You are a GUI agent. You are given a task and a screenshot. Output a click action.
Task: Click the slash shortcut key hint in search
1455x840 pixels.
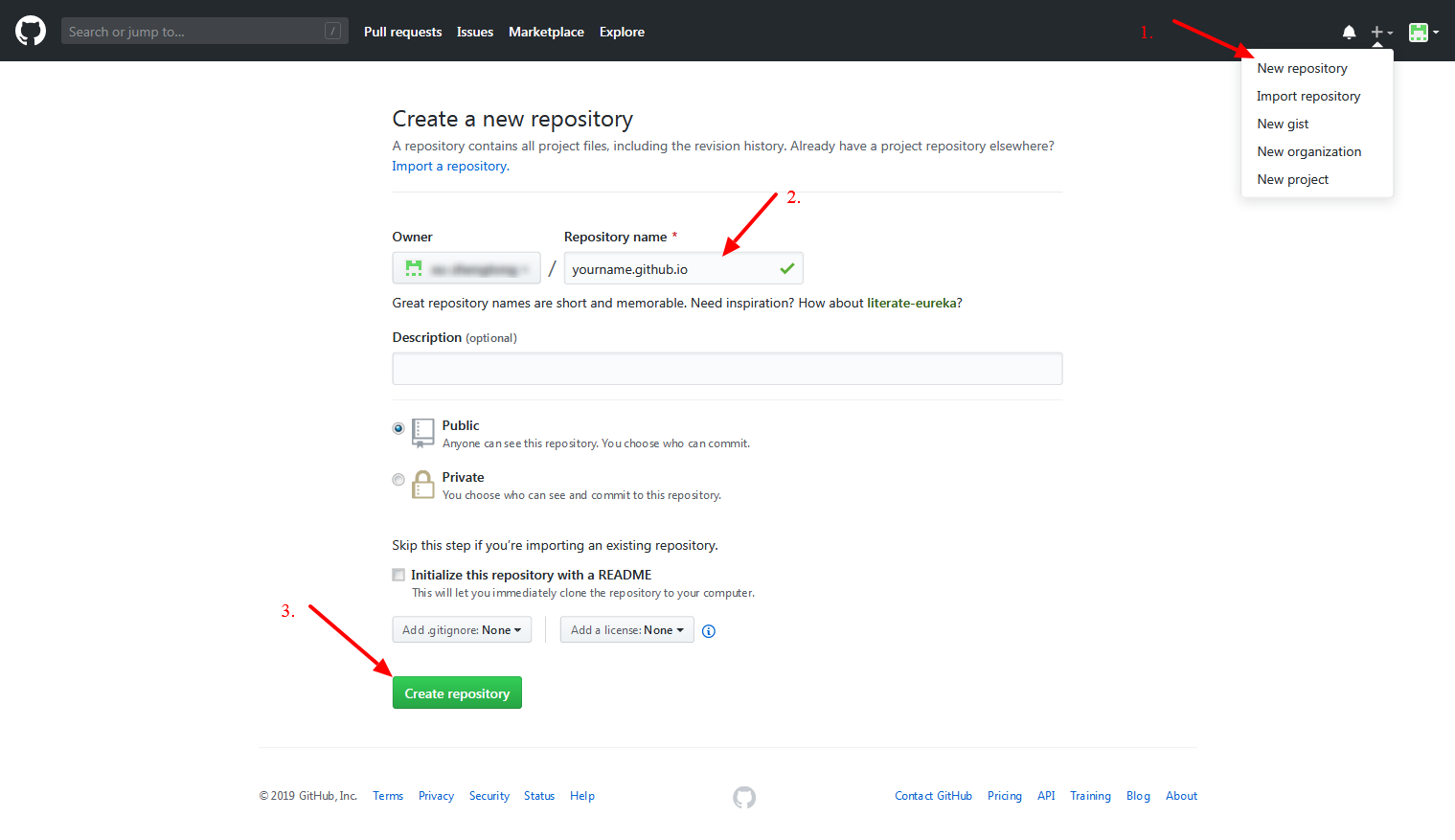332,31
